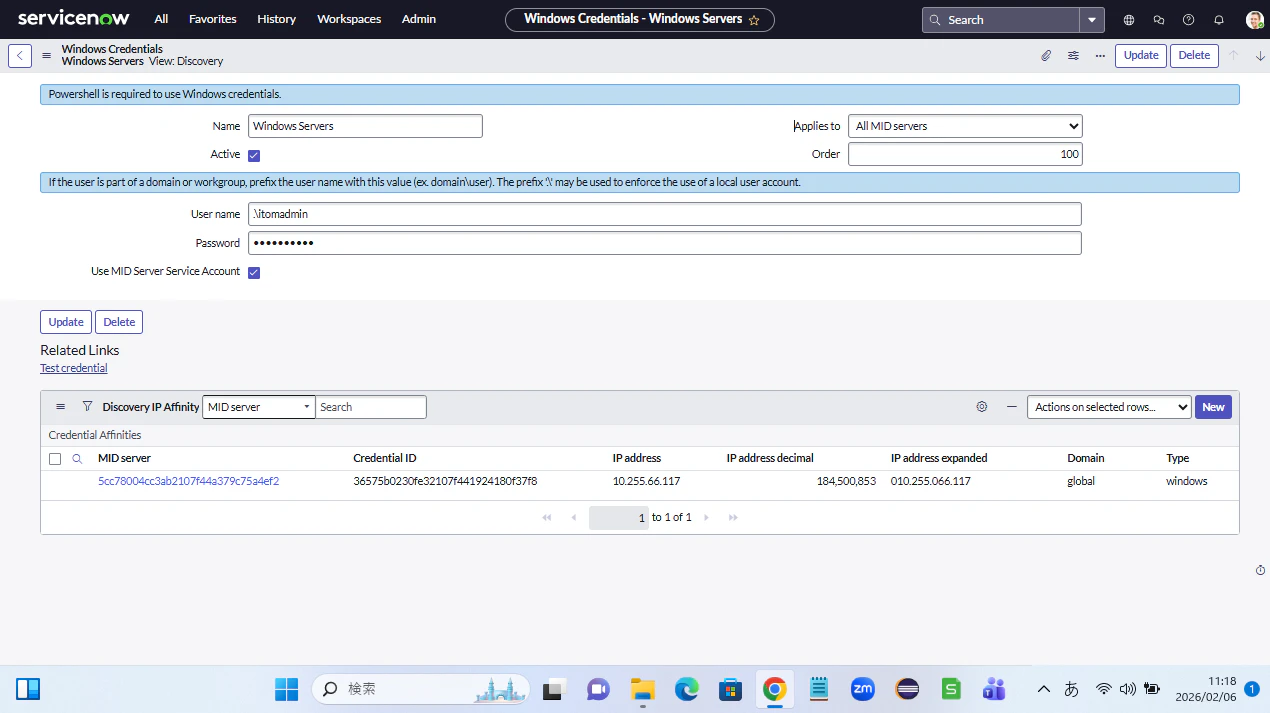Image resolution: width=1270 pixels, height=713 pixels.
Task: Open the personalize form settings icon
Action: 1073,56
